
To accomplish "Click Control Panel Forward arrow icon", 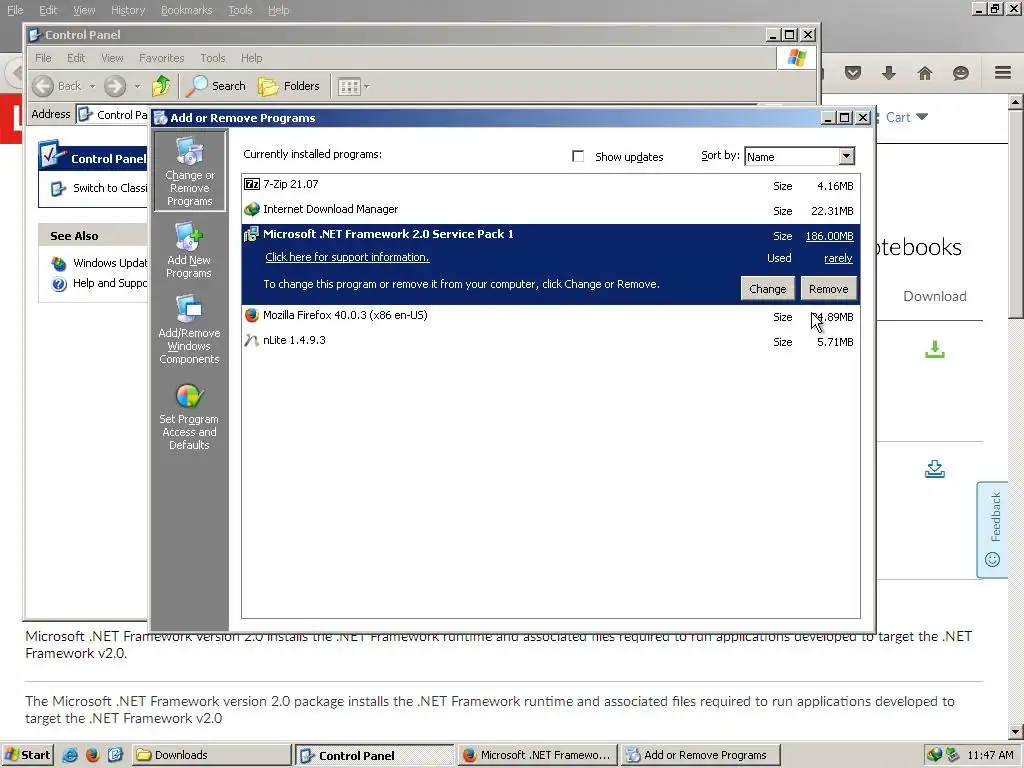I will (115, 86).
